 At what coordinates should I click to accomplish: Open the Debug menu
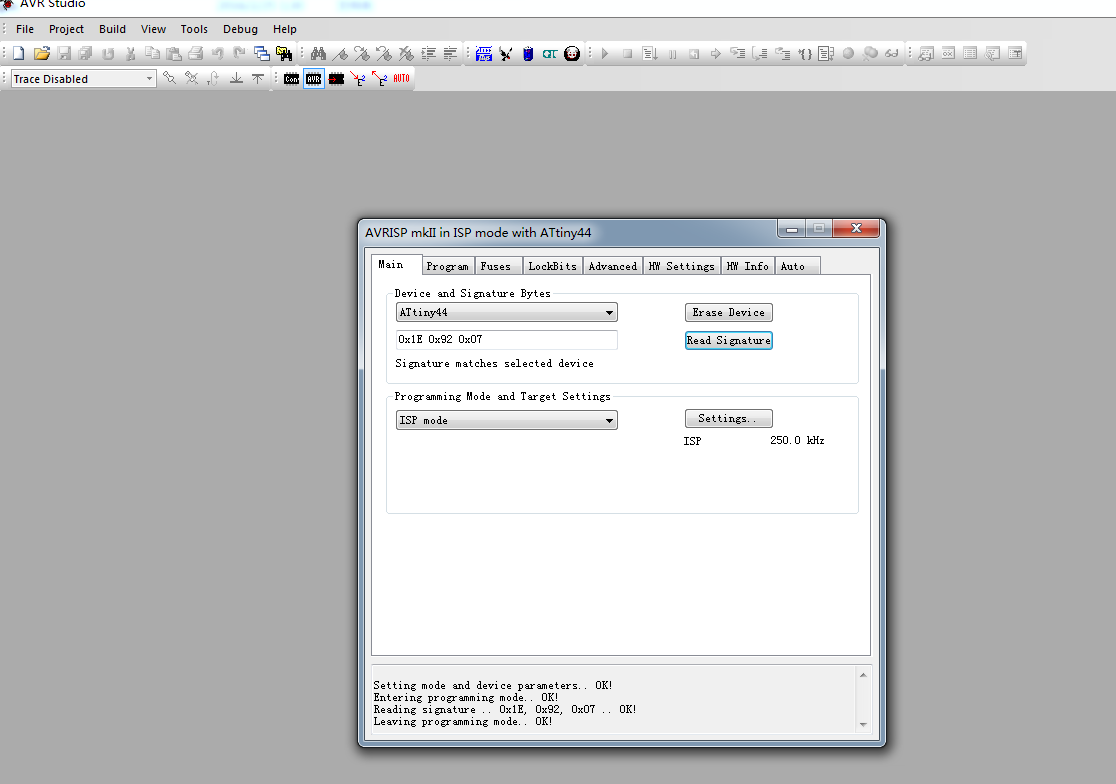tap(241, 29)
